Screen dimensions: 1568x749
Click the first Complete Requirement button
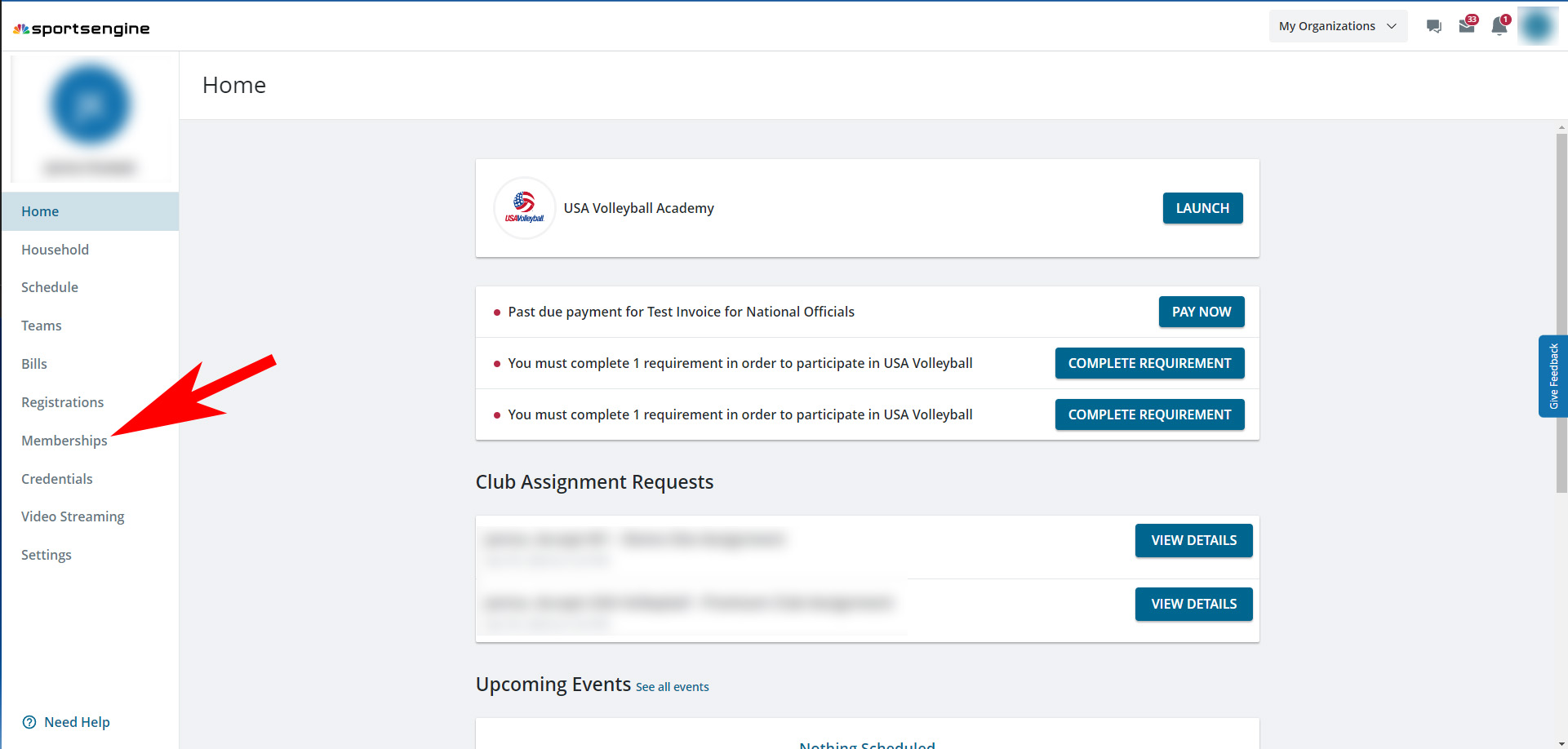tap(1149, 363)
